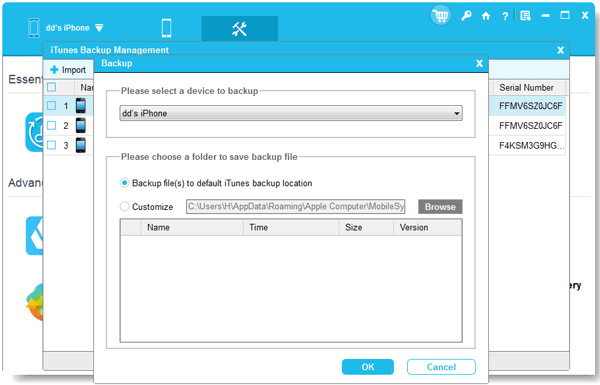Image resolution: width=600 pixels, height=385 pixels.
Task: Confirm backup with the OK button
Action: pyautogui.click(x=368, y=367)
